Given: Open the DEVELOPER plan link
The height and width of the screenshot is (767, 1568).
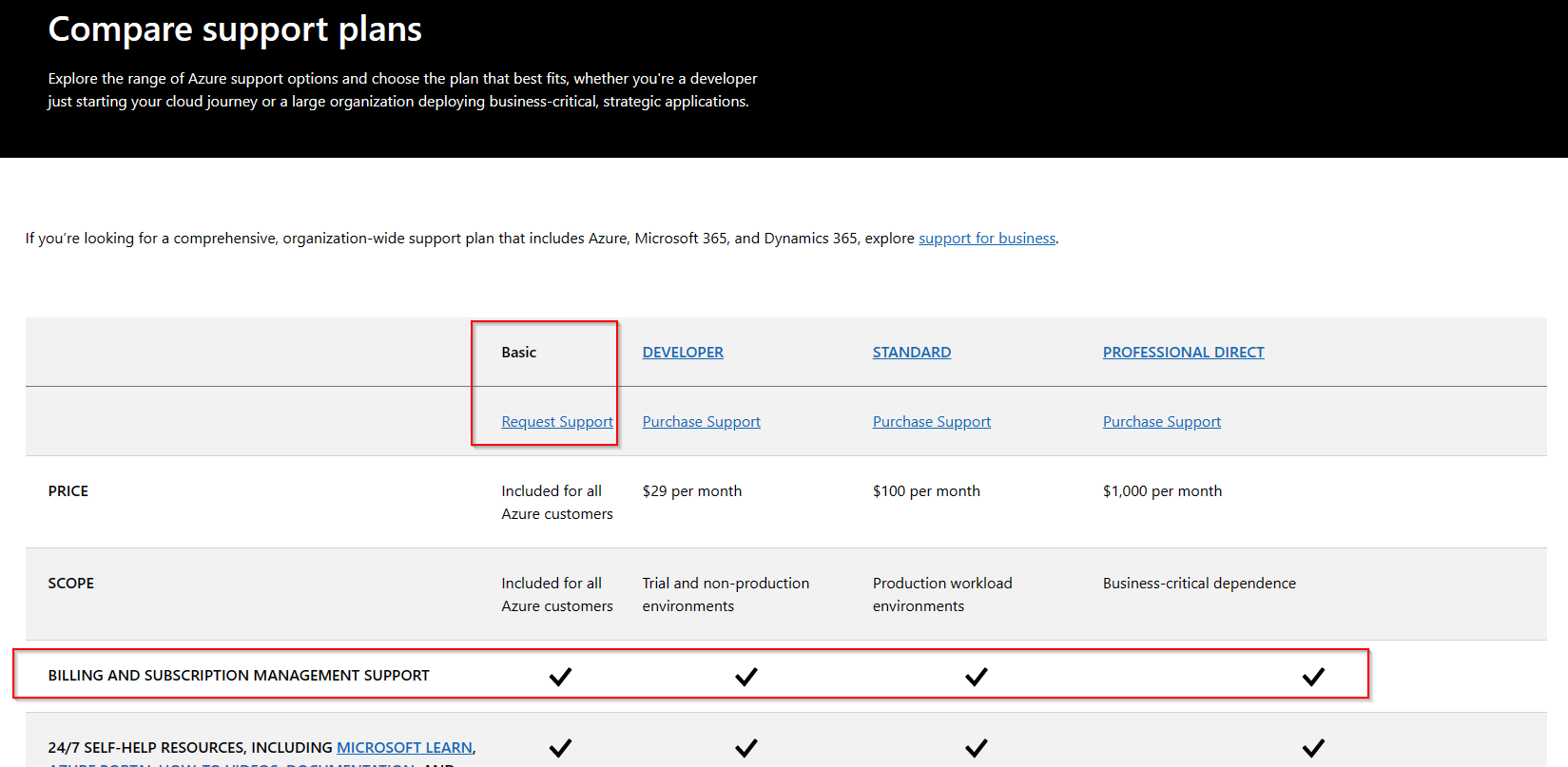Looking at the screenshot, I should pyautogui.click(x=683, y=353).
